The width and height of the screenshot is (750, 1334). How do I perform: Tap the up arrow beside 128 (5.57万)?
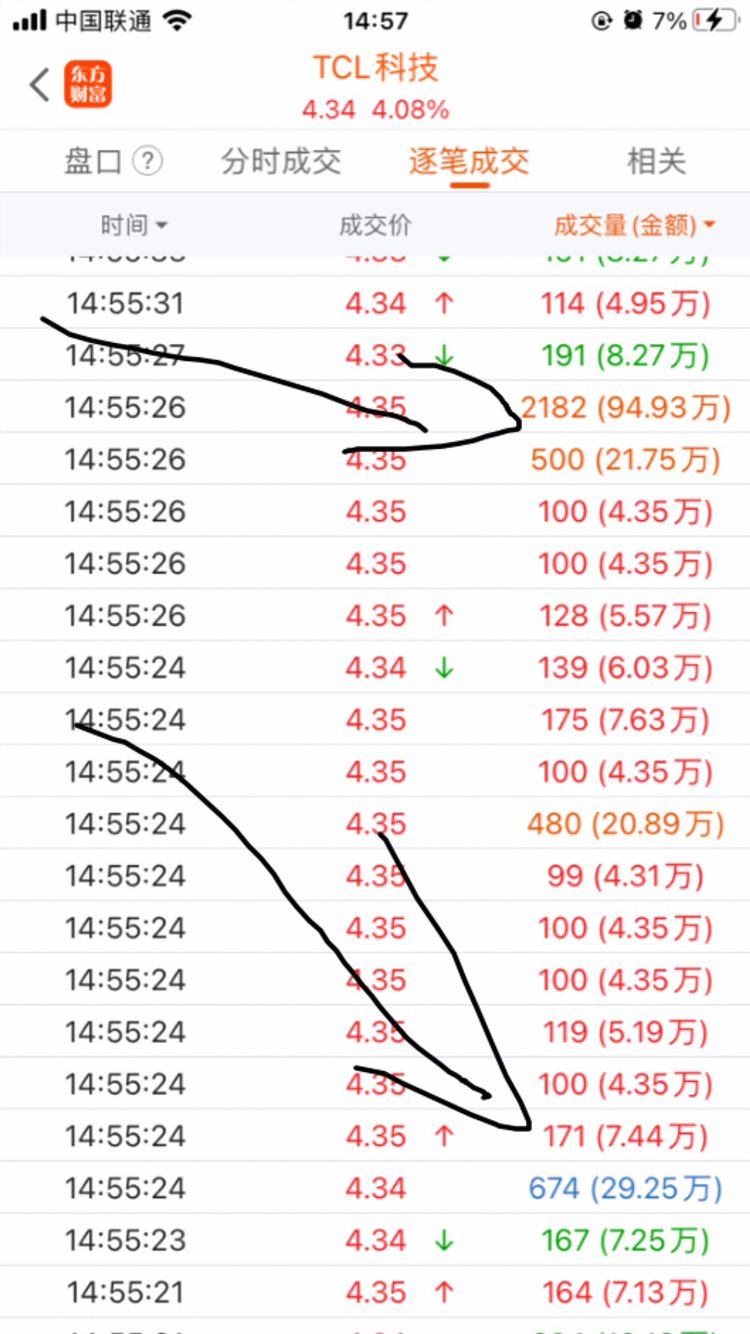(x=445, y=616)
